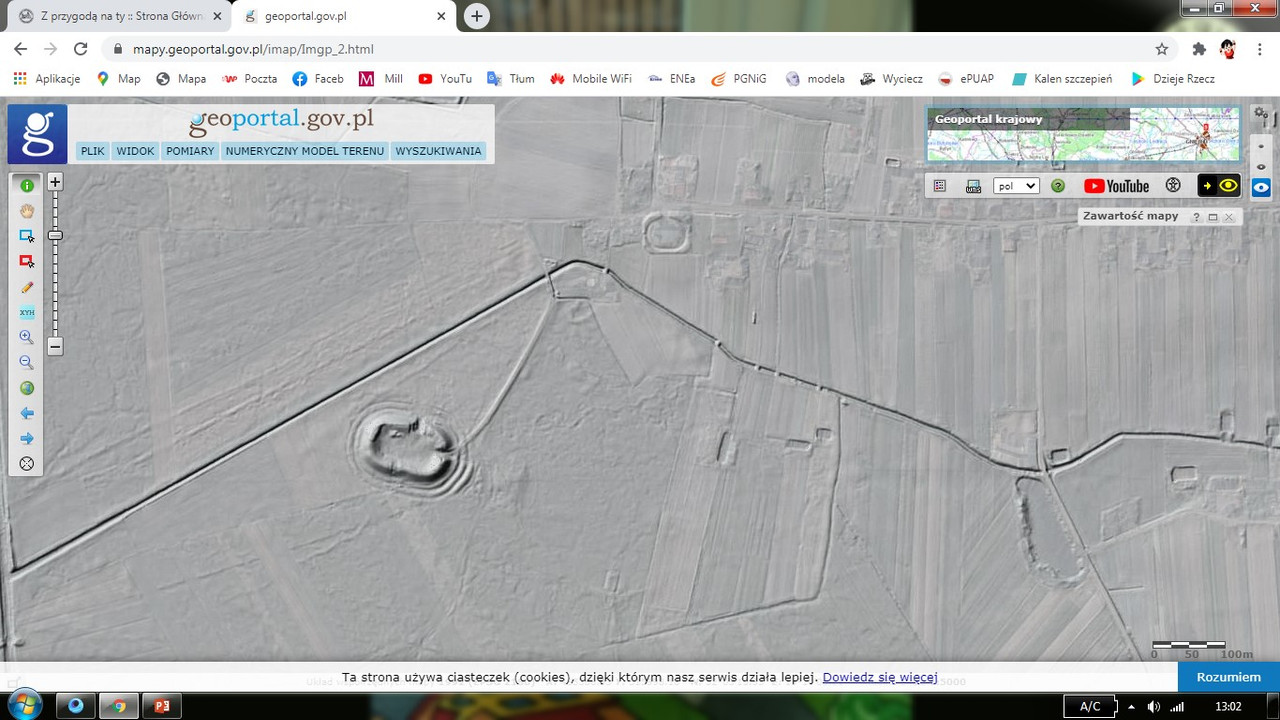This screenshot has width=1280, height=720.
Task: Select the large blue eye option
Action: (1262, 187)
